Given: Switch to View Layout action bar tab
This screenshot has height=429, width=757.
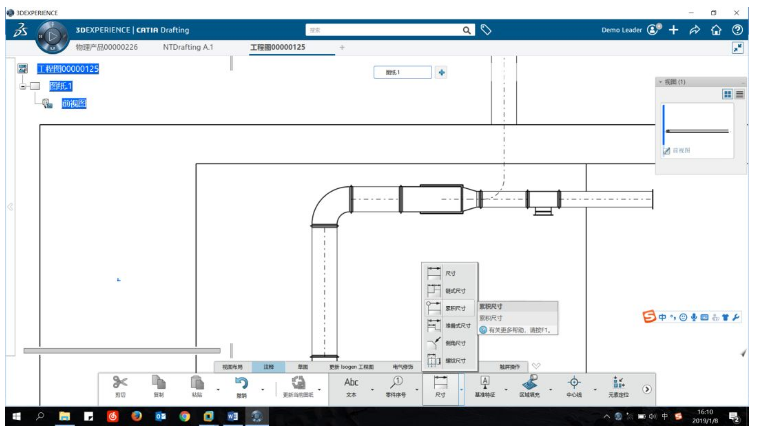Looking at the screenshot, I should 233,367.
